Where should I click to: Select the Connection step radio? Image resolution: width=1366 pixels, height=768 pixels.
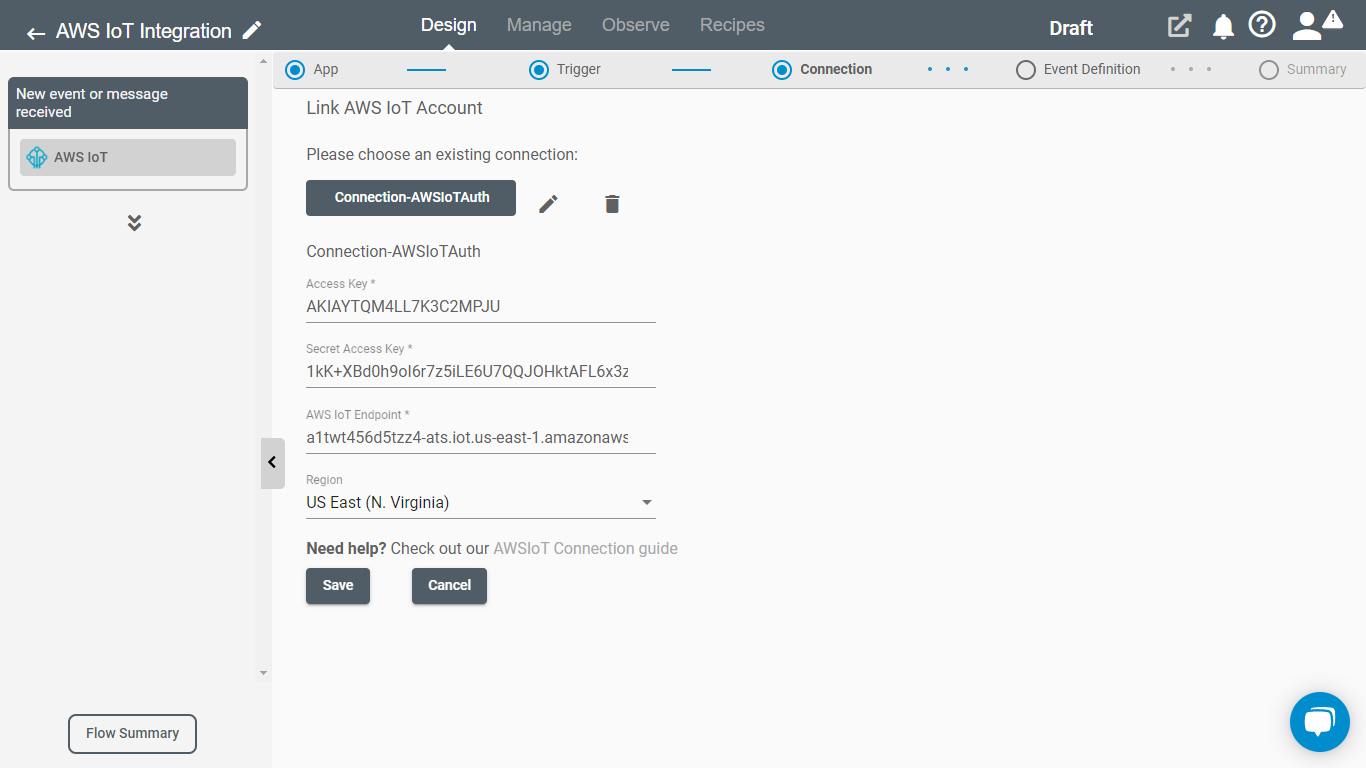782,70
